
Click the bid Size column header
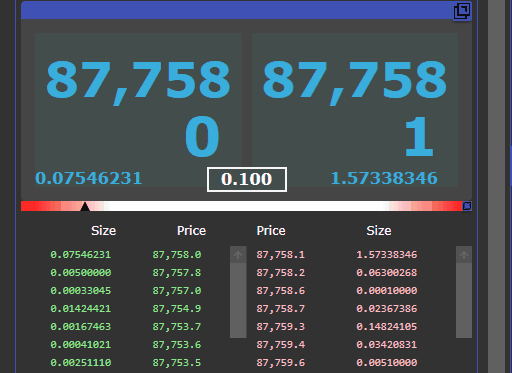(x=104, y=231)
